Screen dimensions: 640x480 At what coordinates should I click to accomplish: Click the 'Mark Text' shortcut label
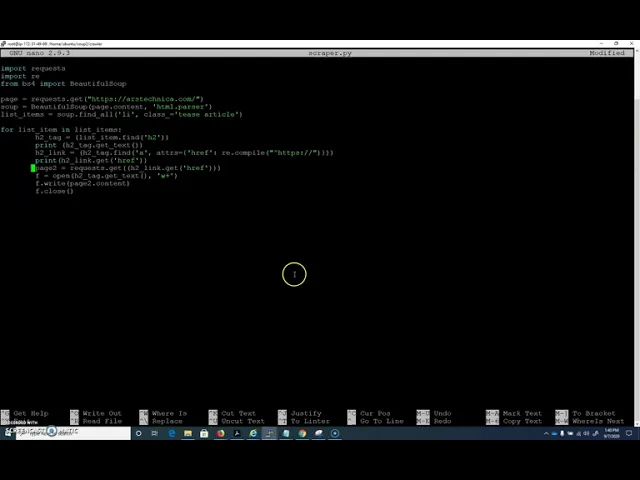[x=522, y=413]
